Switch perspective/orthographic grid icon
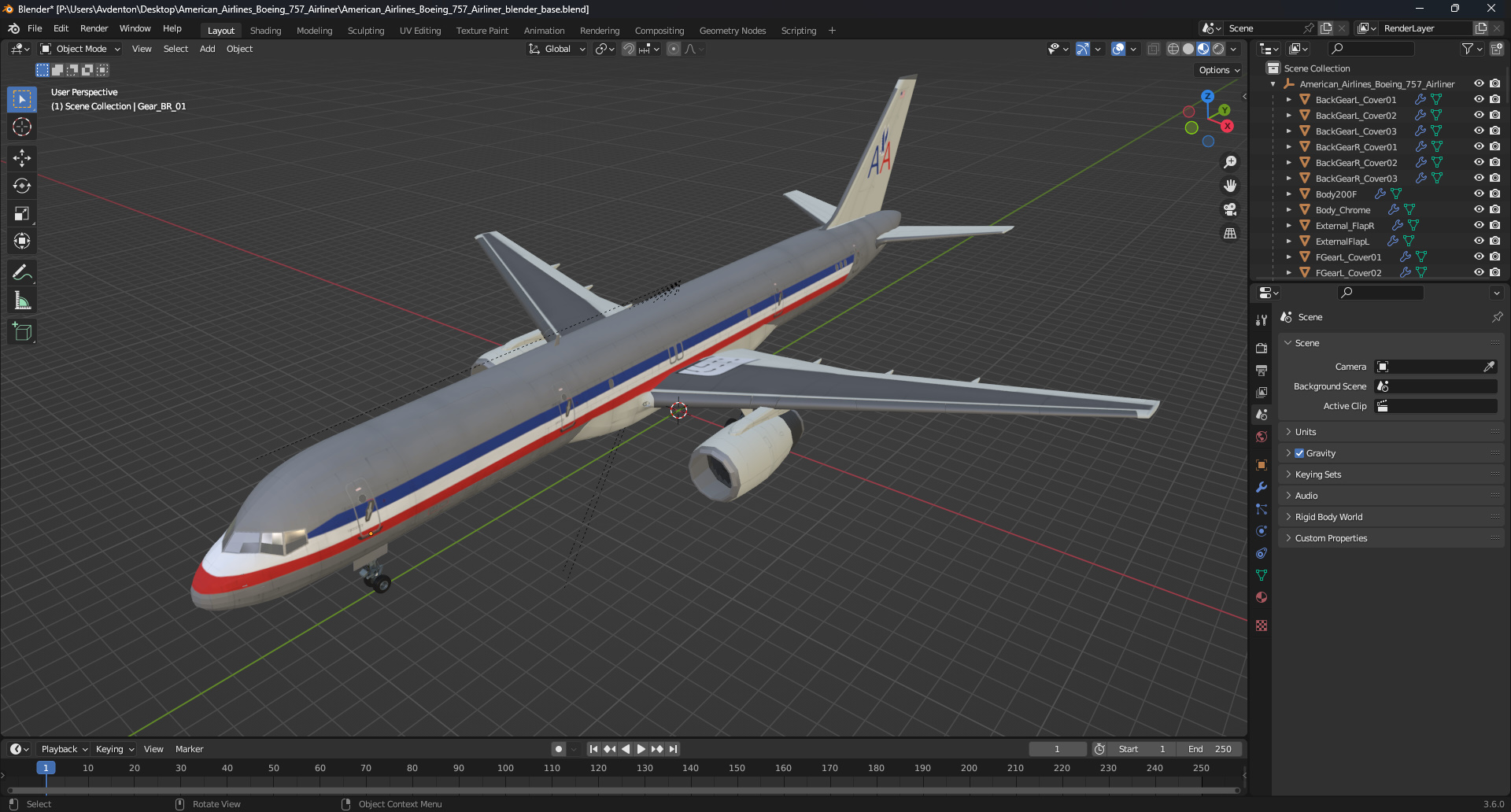This screenshot has width=1511, height=812. pyautogui.click(x=1230, y=233)
